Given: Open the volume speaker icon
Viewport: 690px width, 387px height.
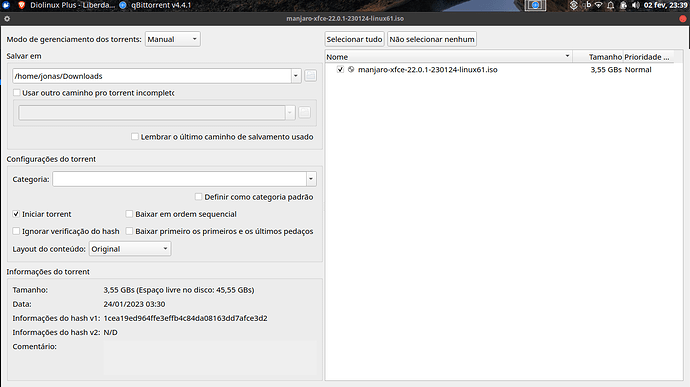Looking at the screenshot, I should pos(635,5).
